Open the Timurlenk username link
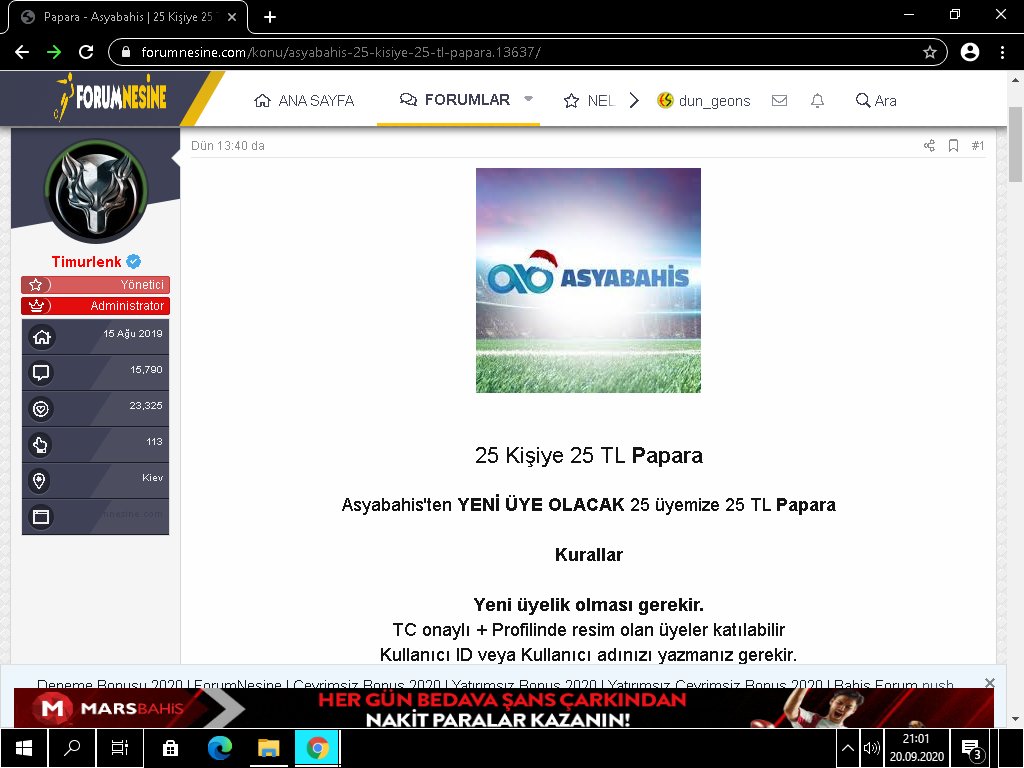1024x768 pixels. [86, 262]
